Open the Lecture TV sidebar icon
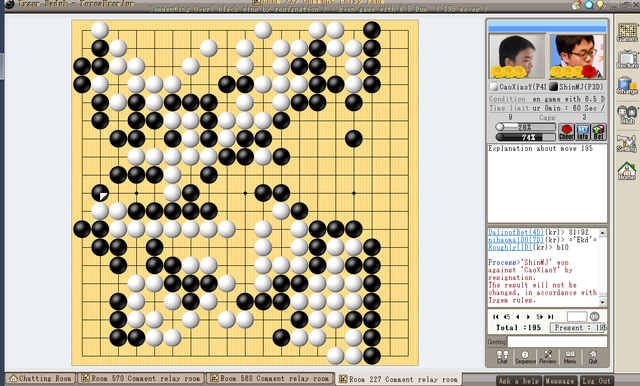 click(x=627, y=60)
